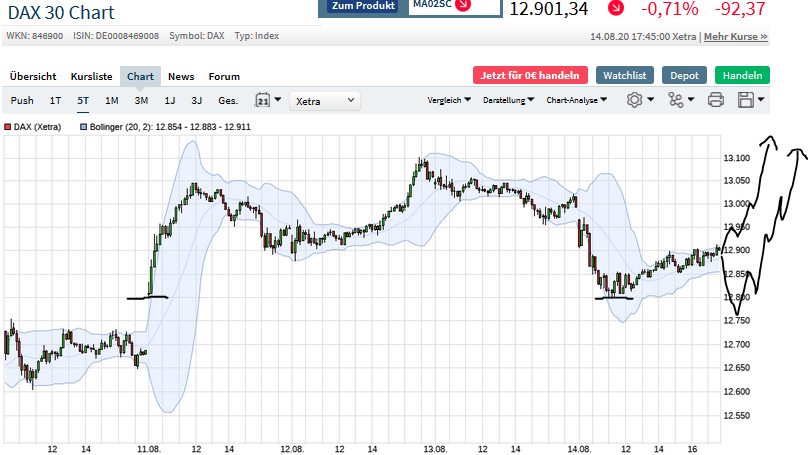Open the Xetra exchange dropdown
808x455 pixels.
(325, 101)
